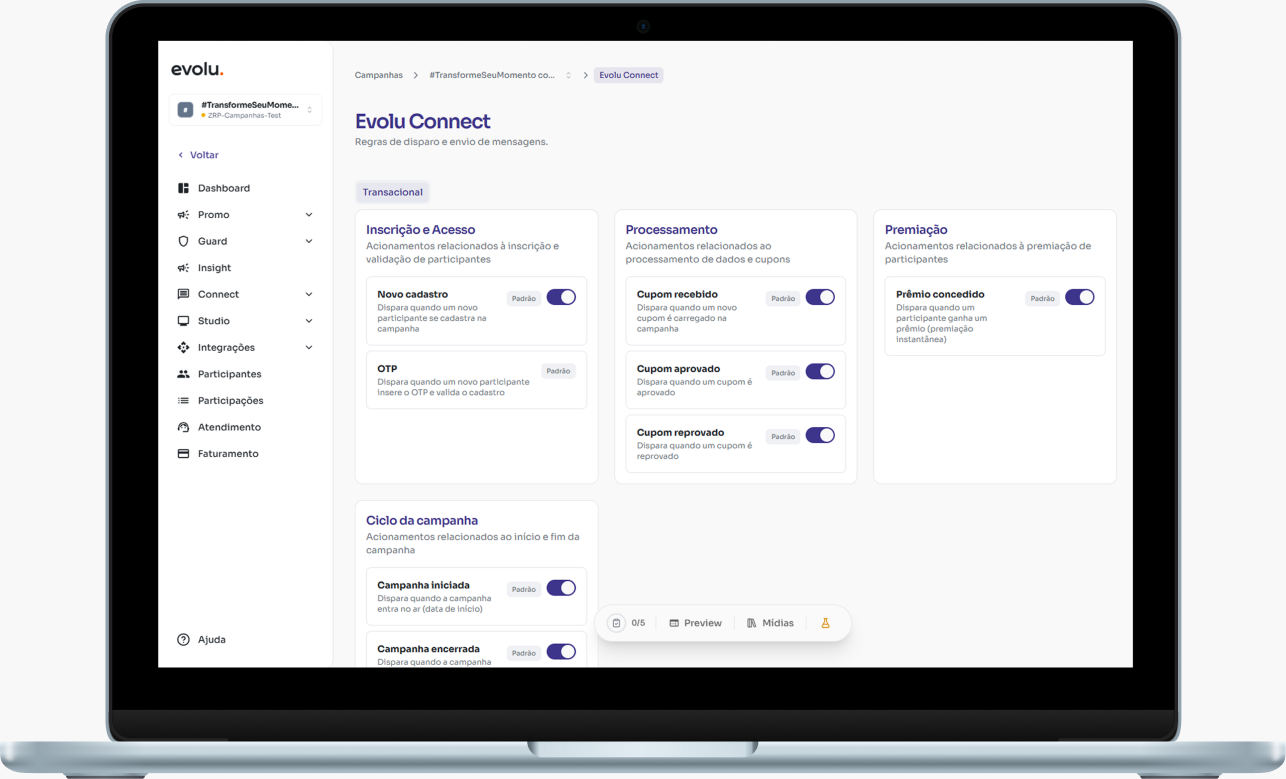Open Preview from the floating toolbar
Screen dimensions: 1286x779
pos(695,623)
